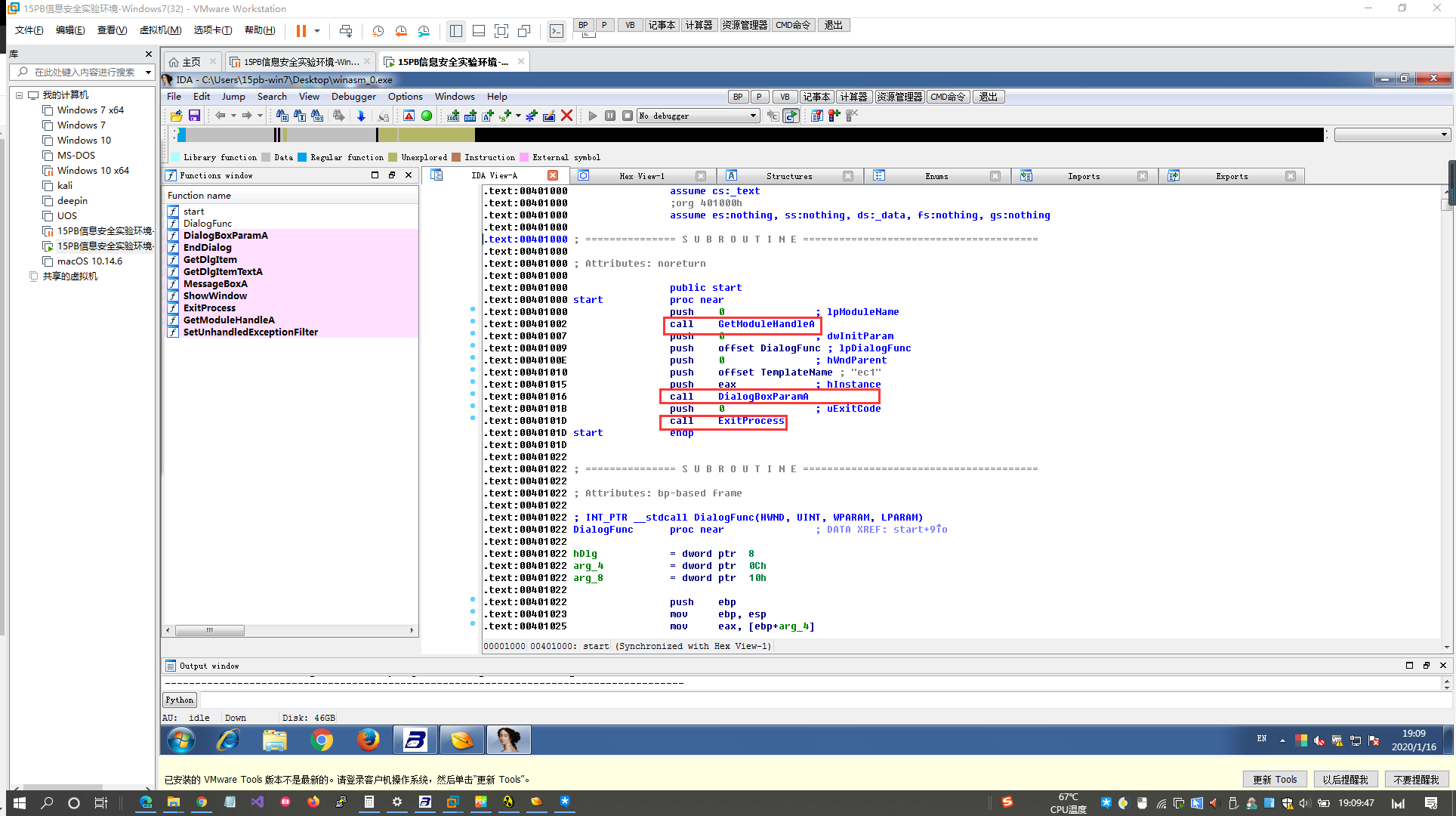Switch to Exports tab
This screenshot has width=1456, height=816.
(x=1232, y=176)
